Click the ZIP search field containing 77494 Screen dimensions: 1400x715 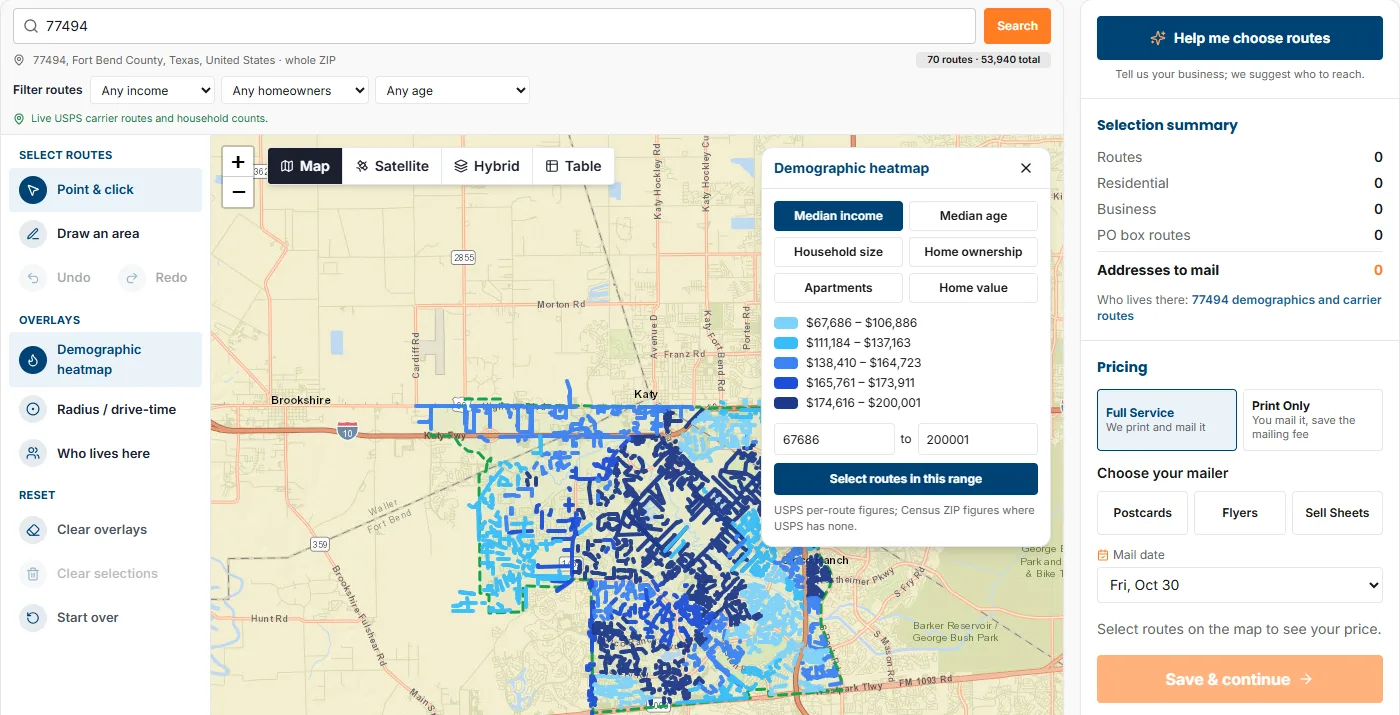pos(494,26)
